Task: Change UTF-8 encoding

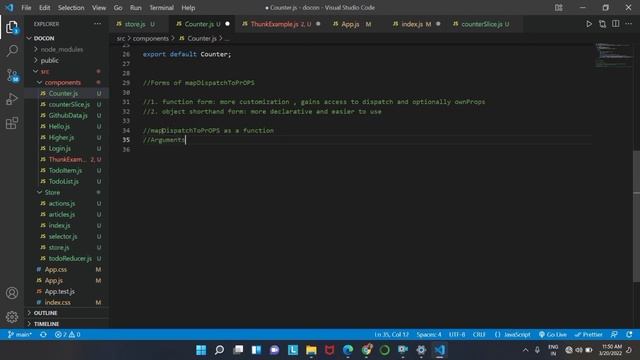Action: point(457,334)
